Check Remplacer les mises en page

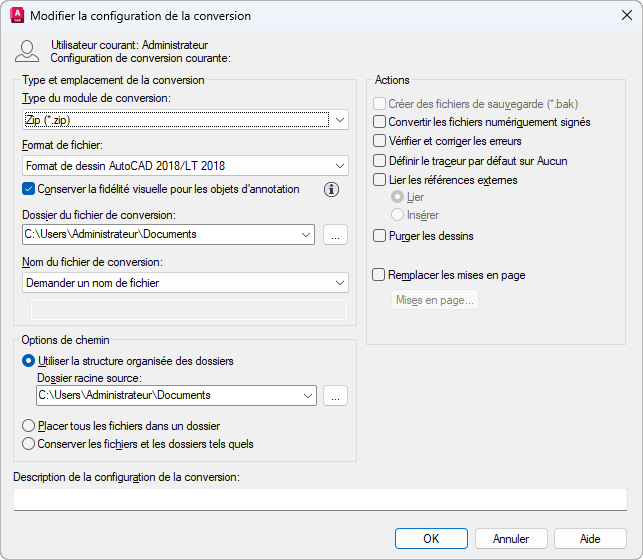click(379, 275)
